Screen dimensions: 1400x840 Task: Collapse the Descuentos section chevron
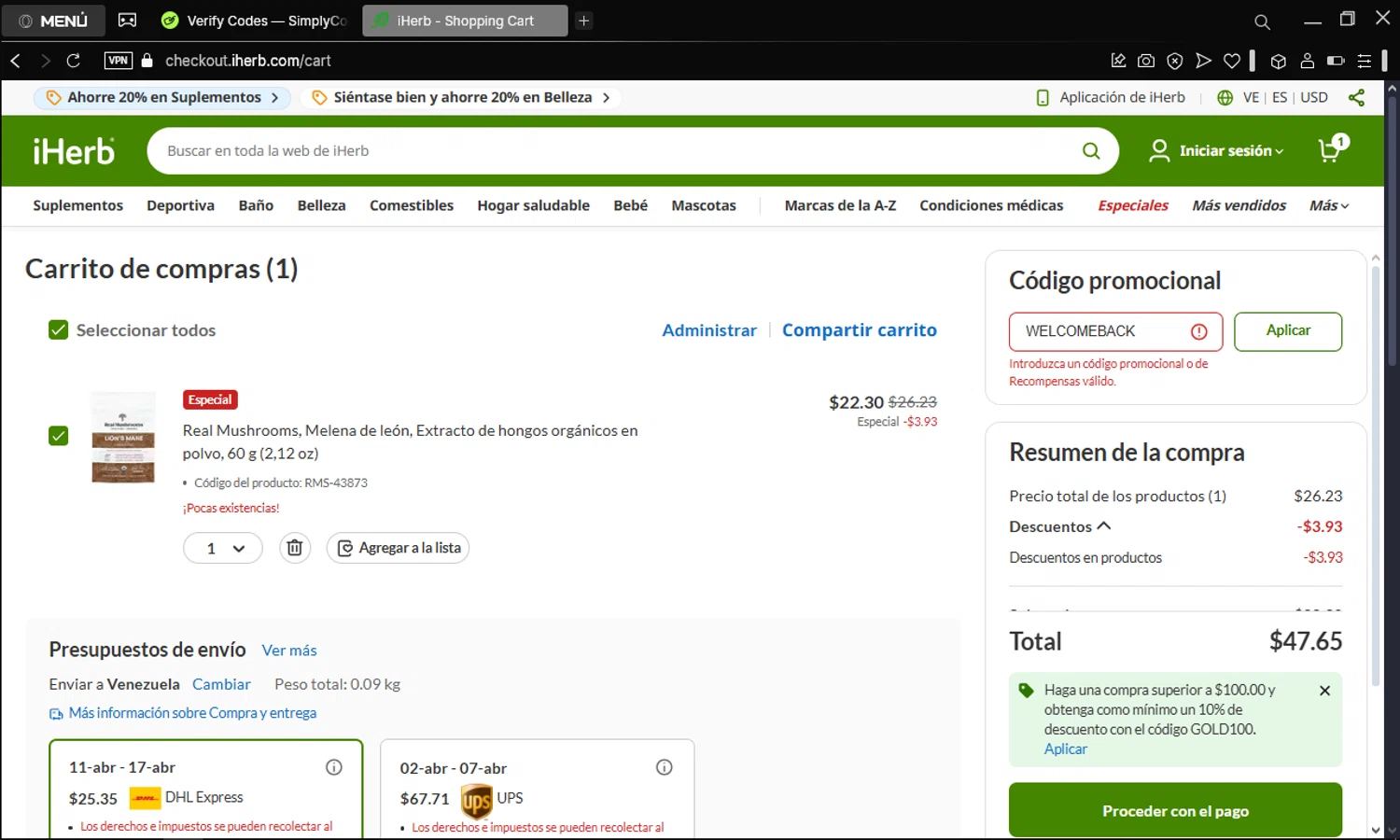(1104, 526)
